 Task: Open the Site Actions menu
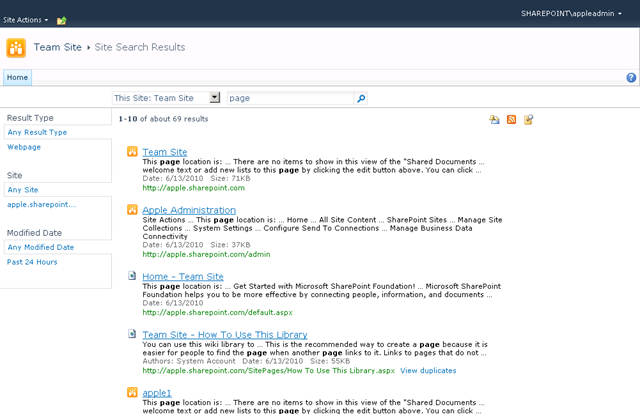point(25,20)
